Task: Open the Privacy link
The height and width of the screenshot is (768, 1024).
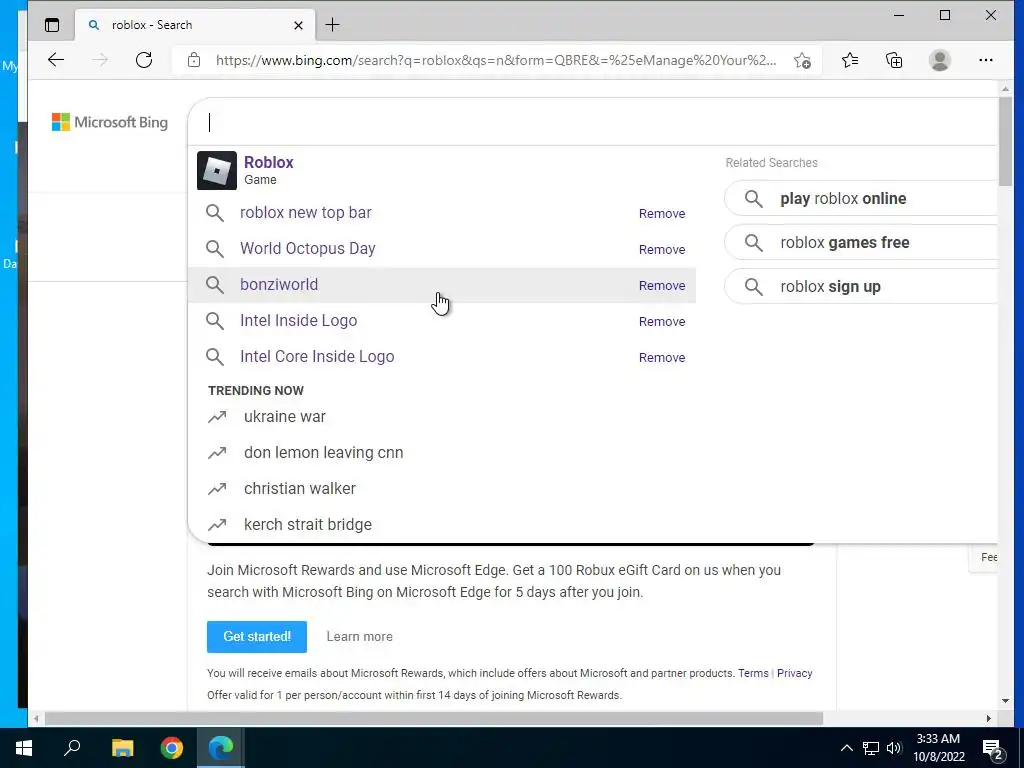Action: 794,673
